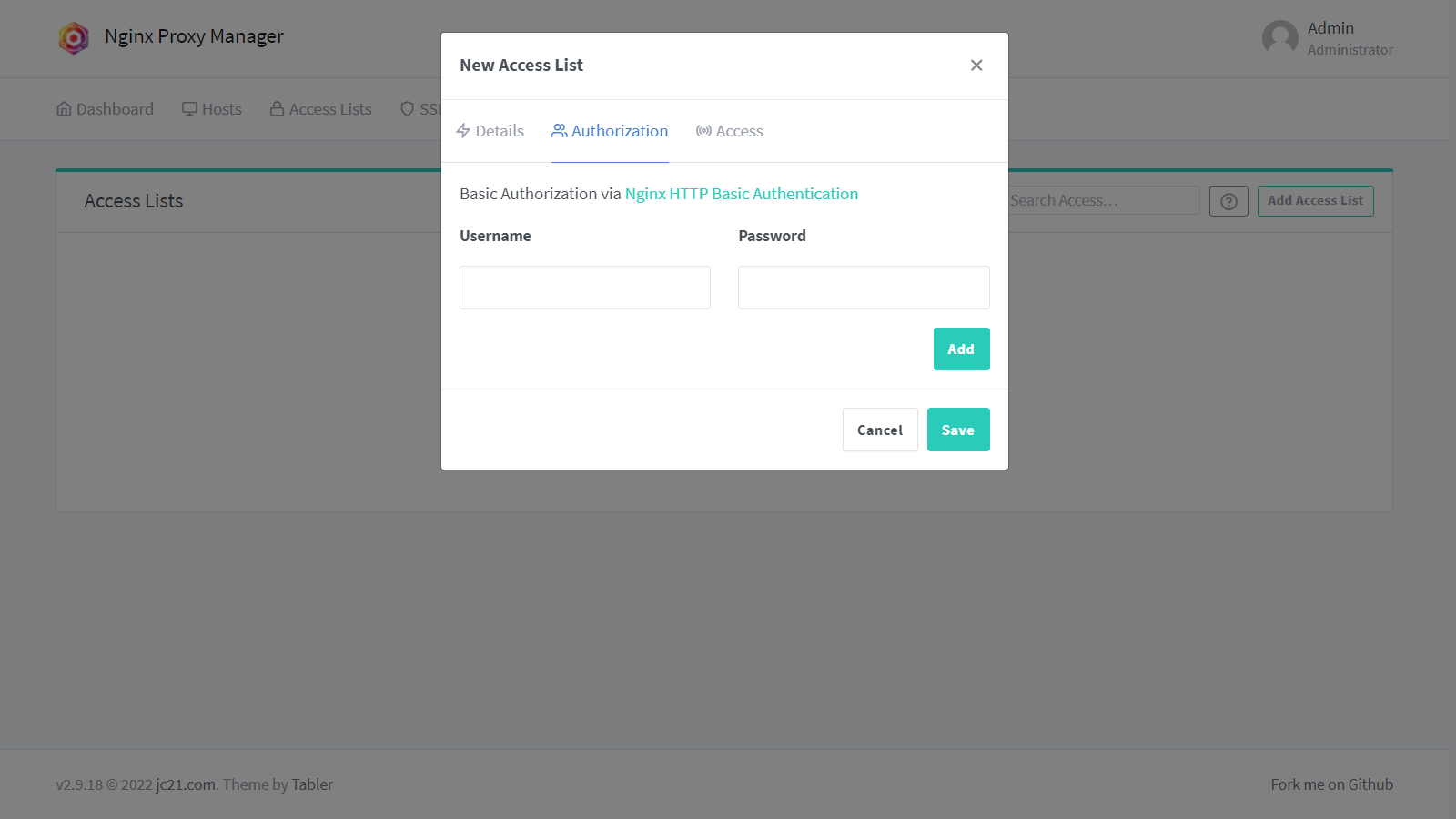Save the new access list
This screenshot has height=819, width=1456.
tap(958, 430)
